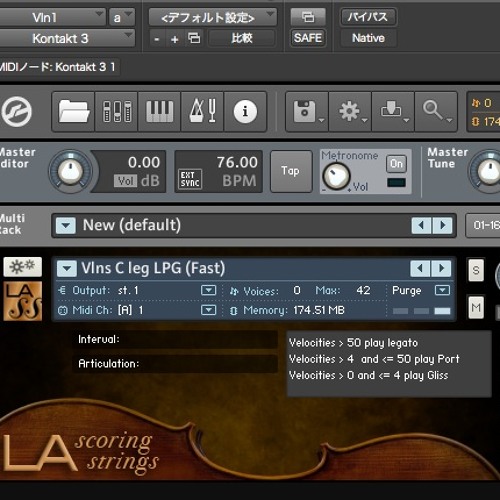Open the purge download-arrow menu
This screenshot has width=500, height=500.
tap(393, 112)
